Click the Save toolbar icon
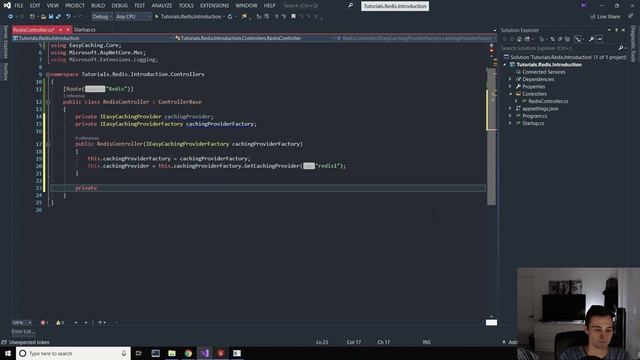The width and height of the screenshot is (640, 360). 51,17
